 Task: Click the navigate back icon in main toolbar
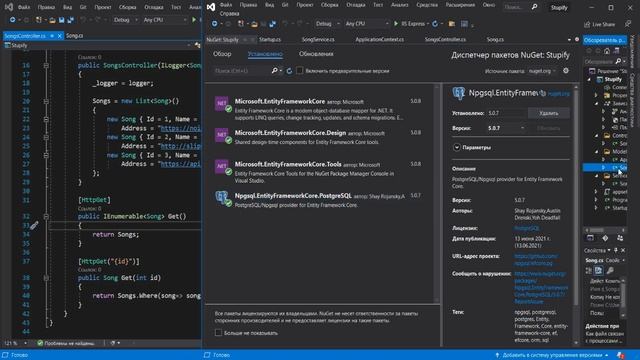point(214,24)
